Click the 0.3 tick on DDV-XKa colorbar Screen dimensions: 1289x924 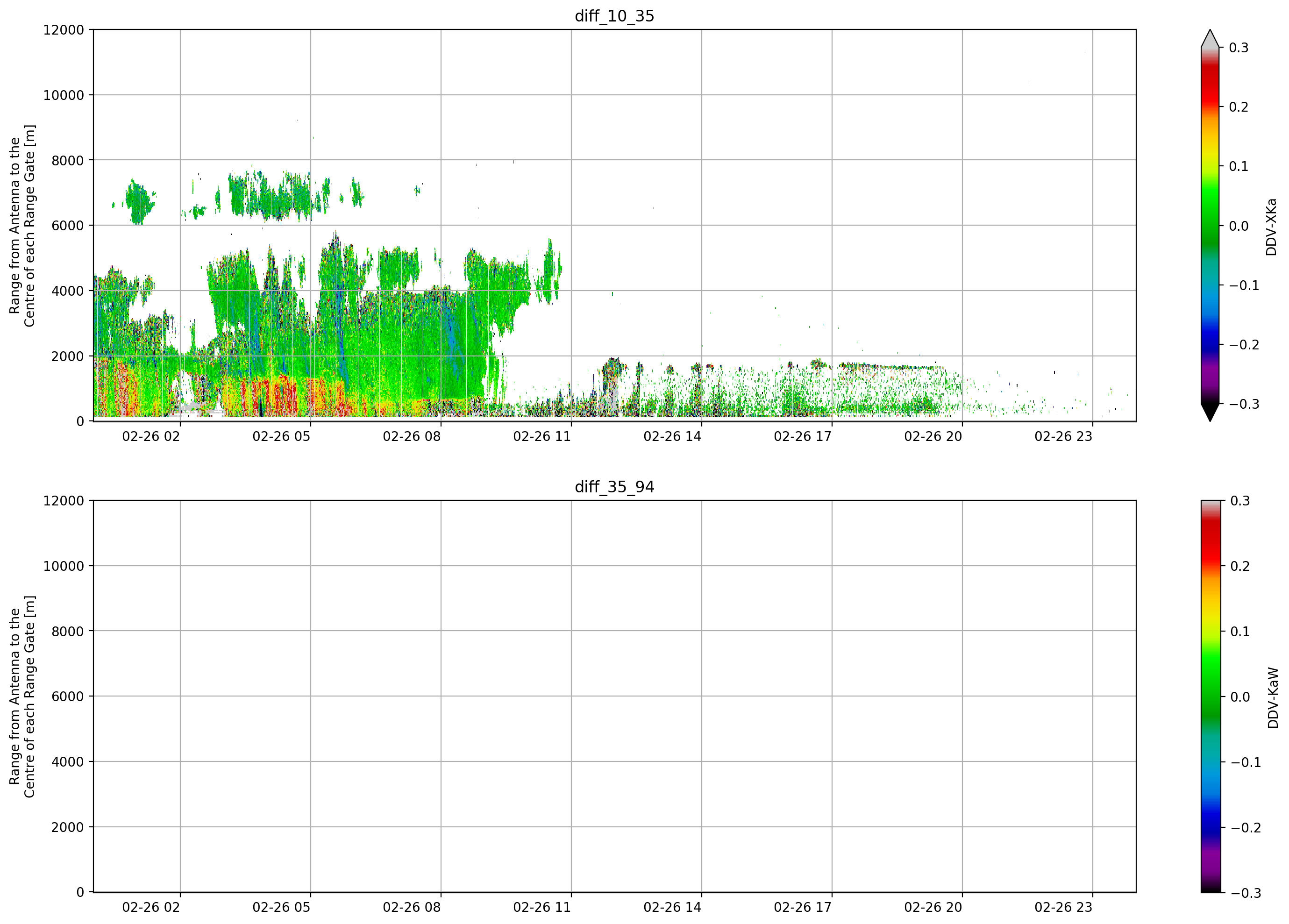[1239, 48]
